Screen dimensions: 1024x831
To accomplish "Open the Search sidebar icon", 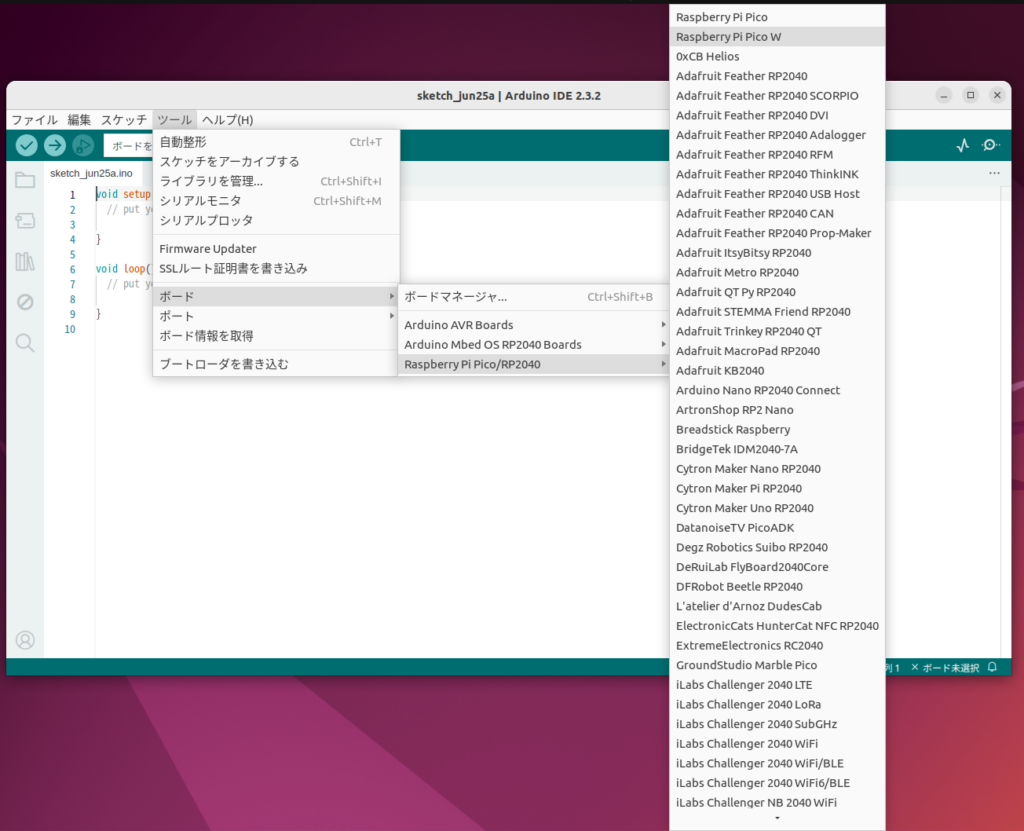I will pos(25,343).
